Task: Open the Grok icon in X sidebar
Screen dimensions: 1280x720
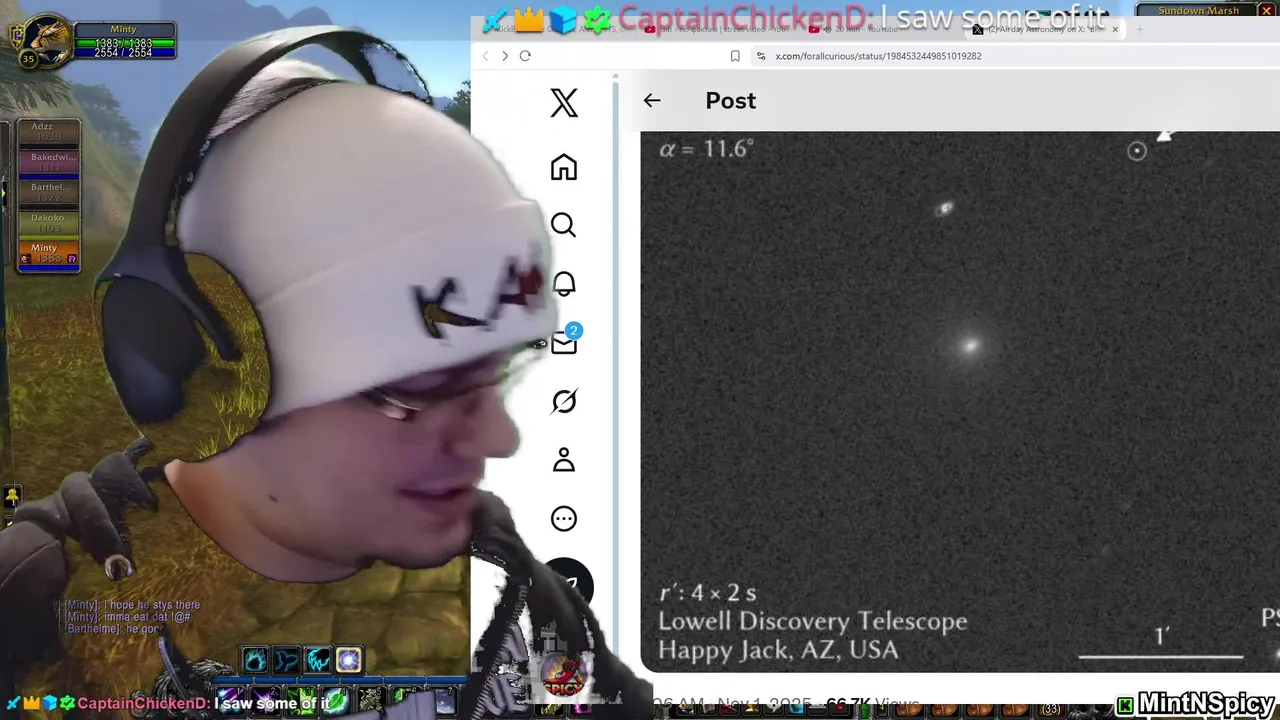Action: click(x=564, y=401)
